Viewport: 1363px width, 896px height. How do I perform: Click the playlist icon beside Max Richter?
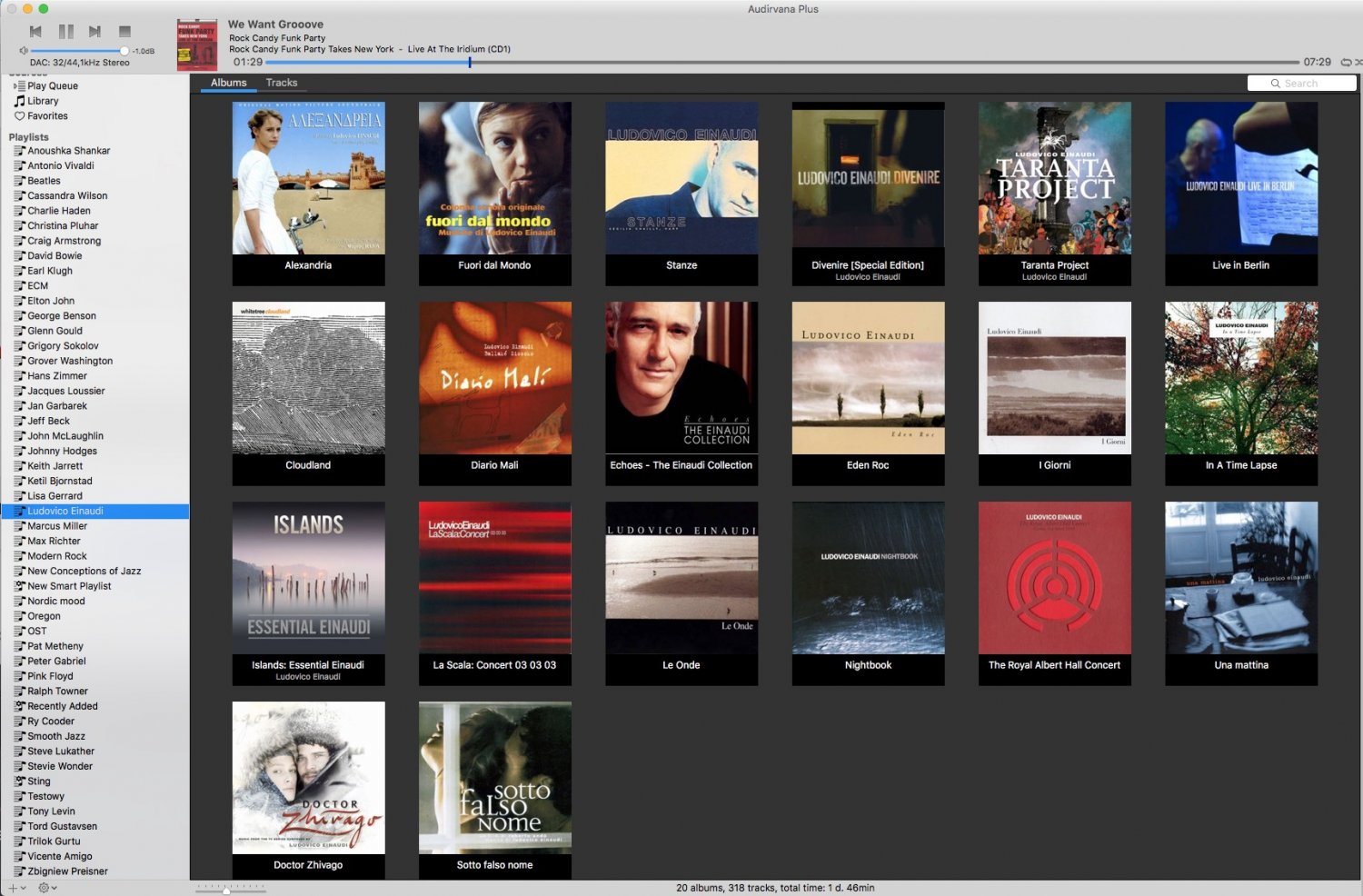pos(19,541)
